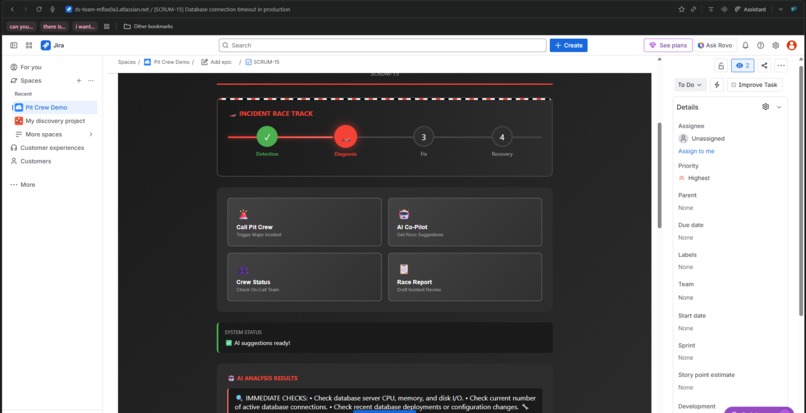This screenshot has height=413, width=806.
Task: Collapse the Details panel chevron
Action: [779, 107]
